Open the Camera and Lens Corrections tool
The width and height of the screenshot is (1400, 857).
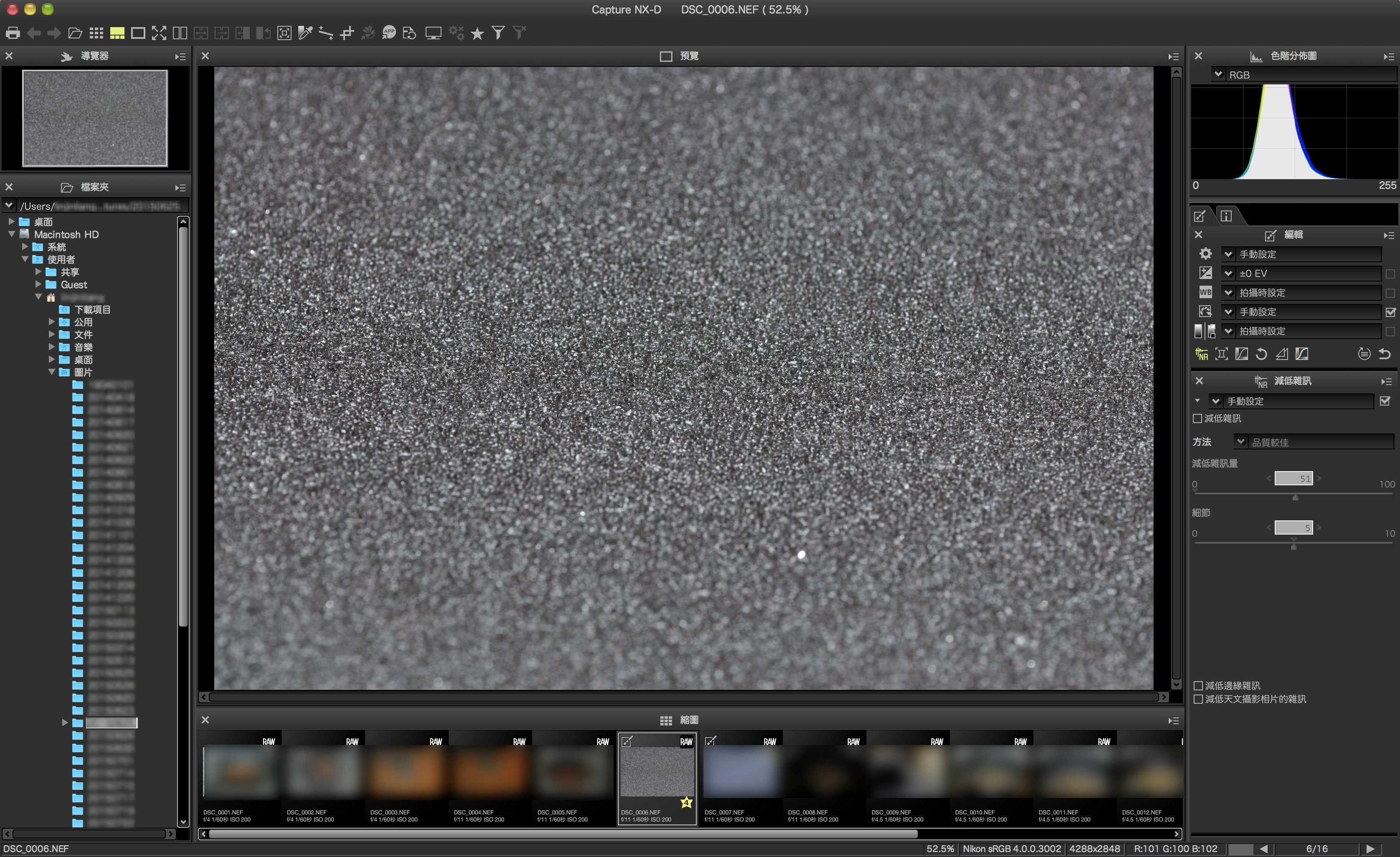pos(1222,354)
